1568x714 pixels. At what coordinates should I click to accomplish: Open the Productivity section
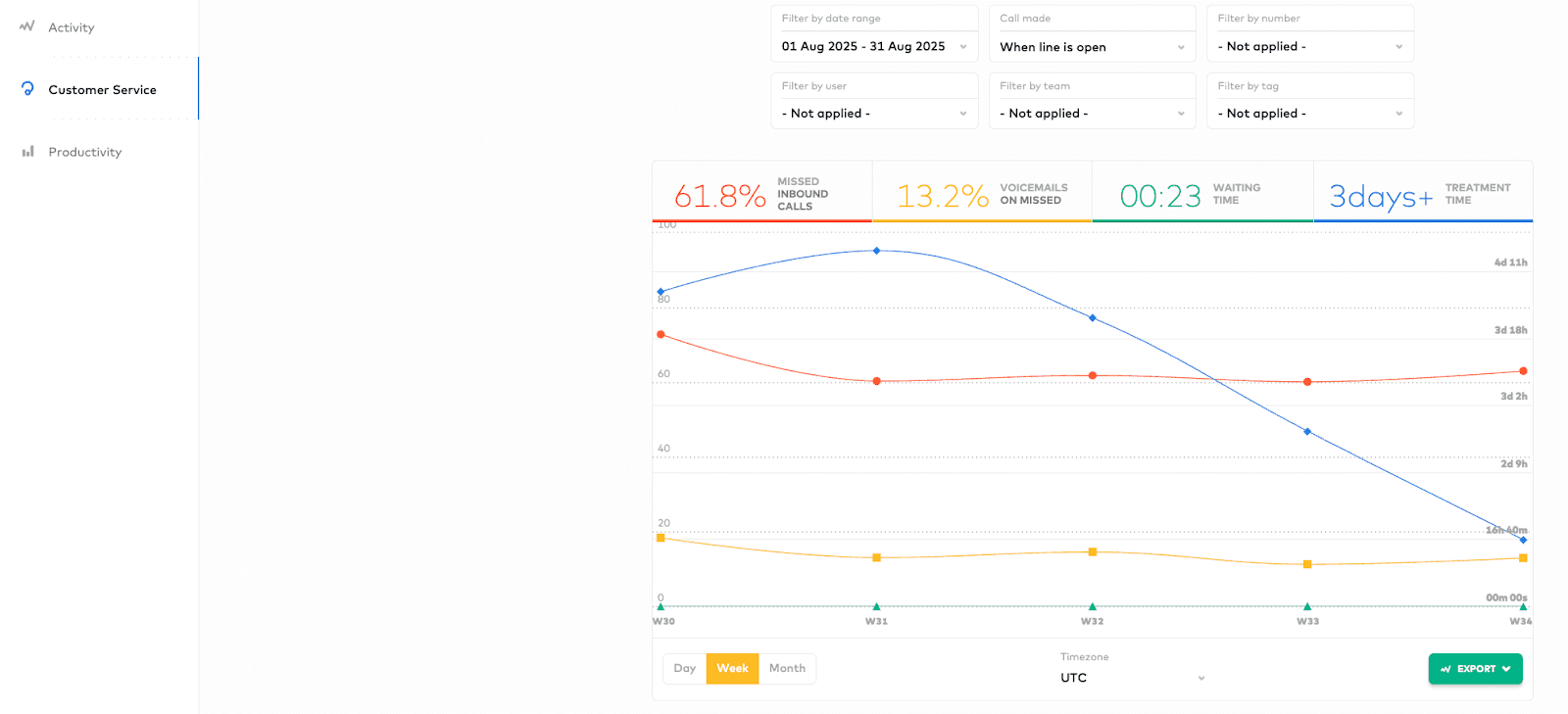pyautogui.click(x=85, y=152)
